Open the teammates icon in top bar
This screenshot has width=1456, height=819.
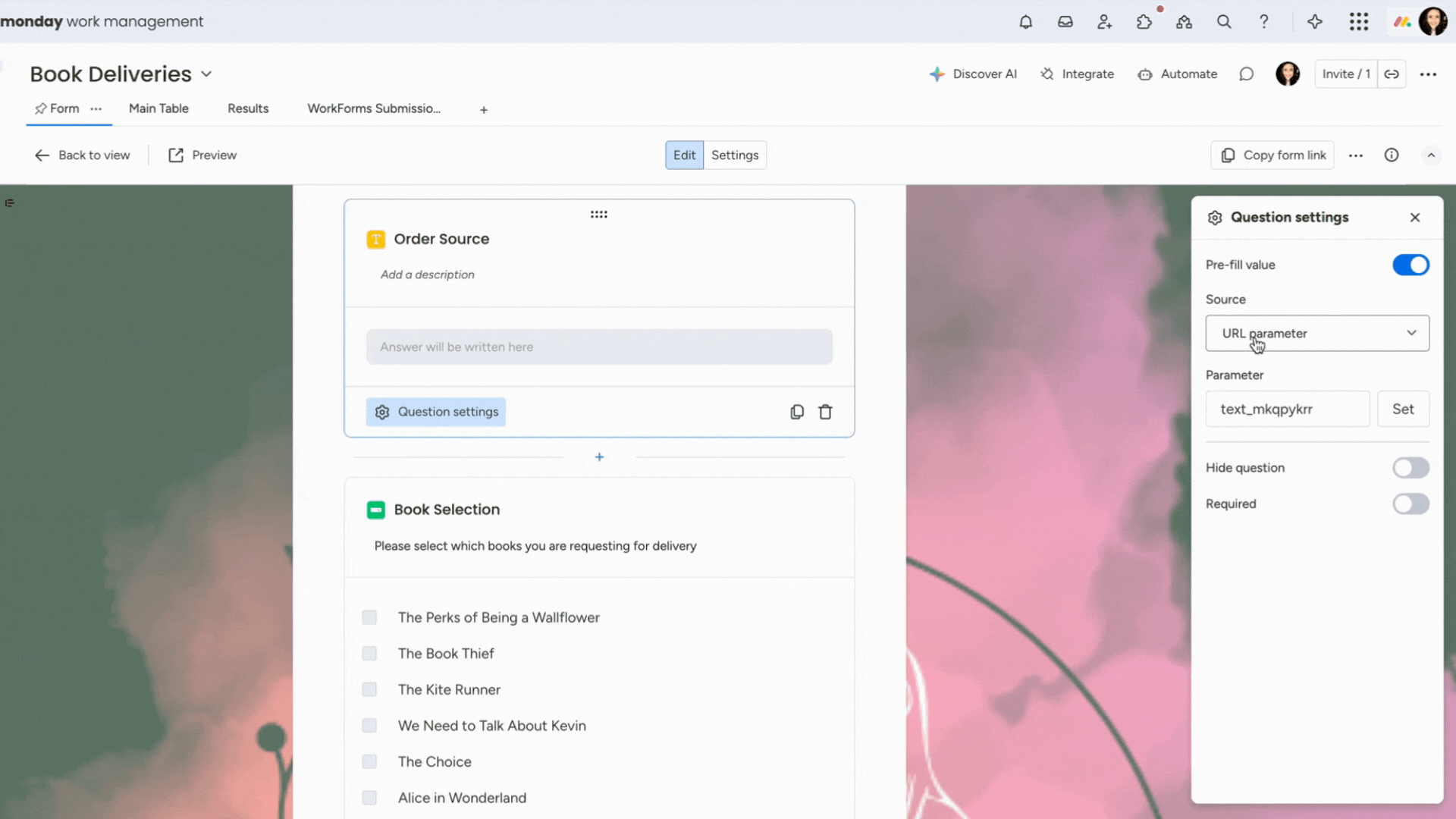(1184, 22)
